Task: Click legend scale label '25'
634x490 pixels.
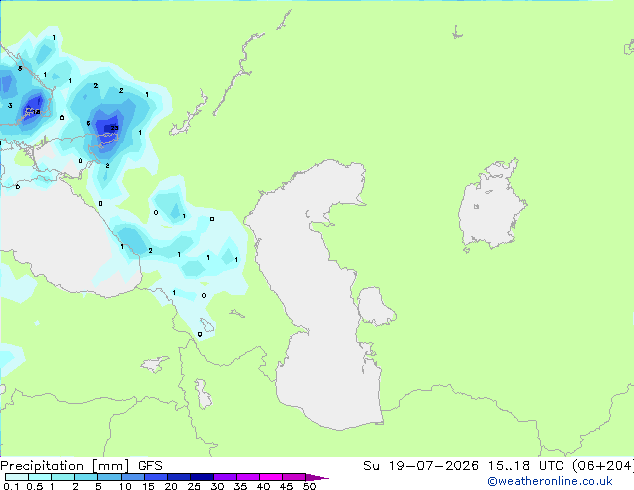Action: pos(194,486)
